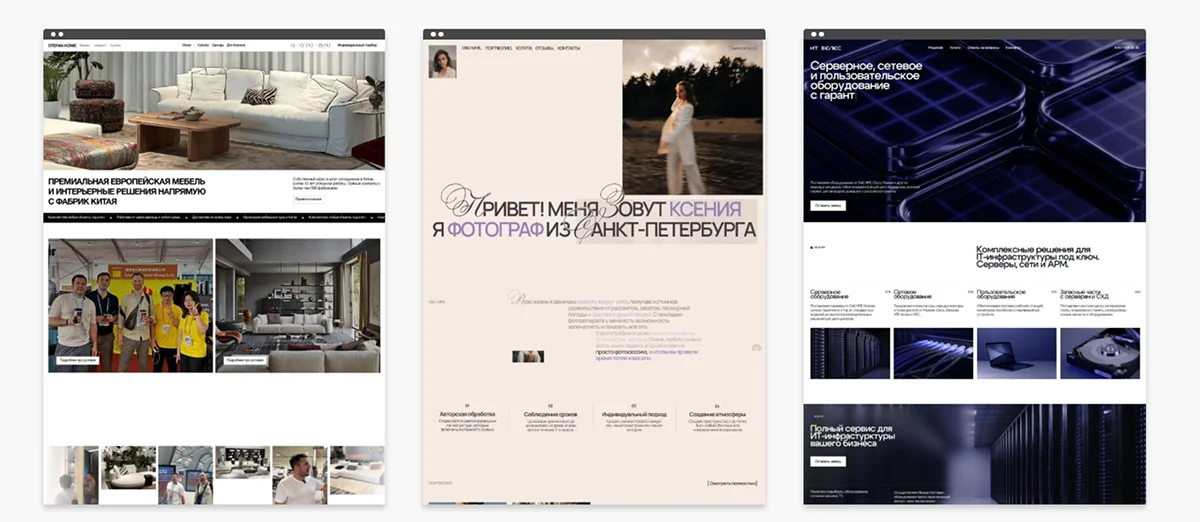Click 'Подробнее о туре' button on team photo
The width and height of the screenshot is (1200, 522).
click(75, 359)
